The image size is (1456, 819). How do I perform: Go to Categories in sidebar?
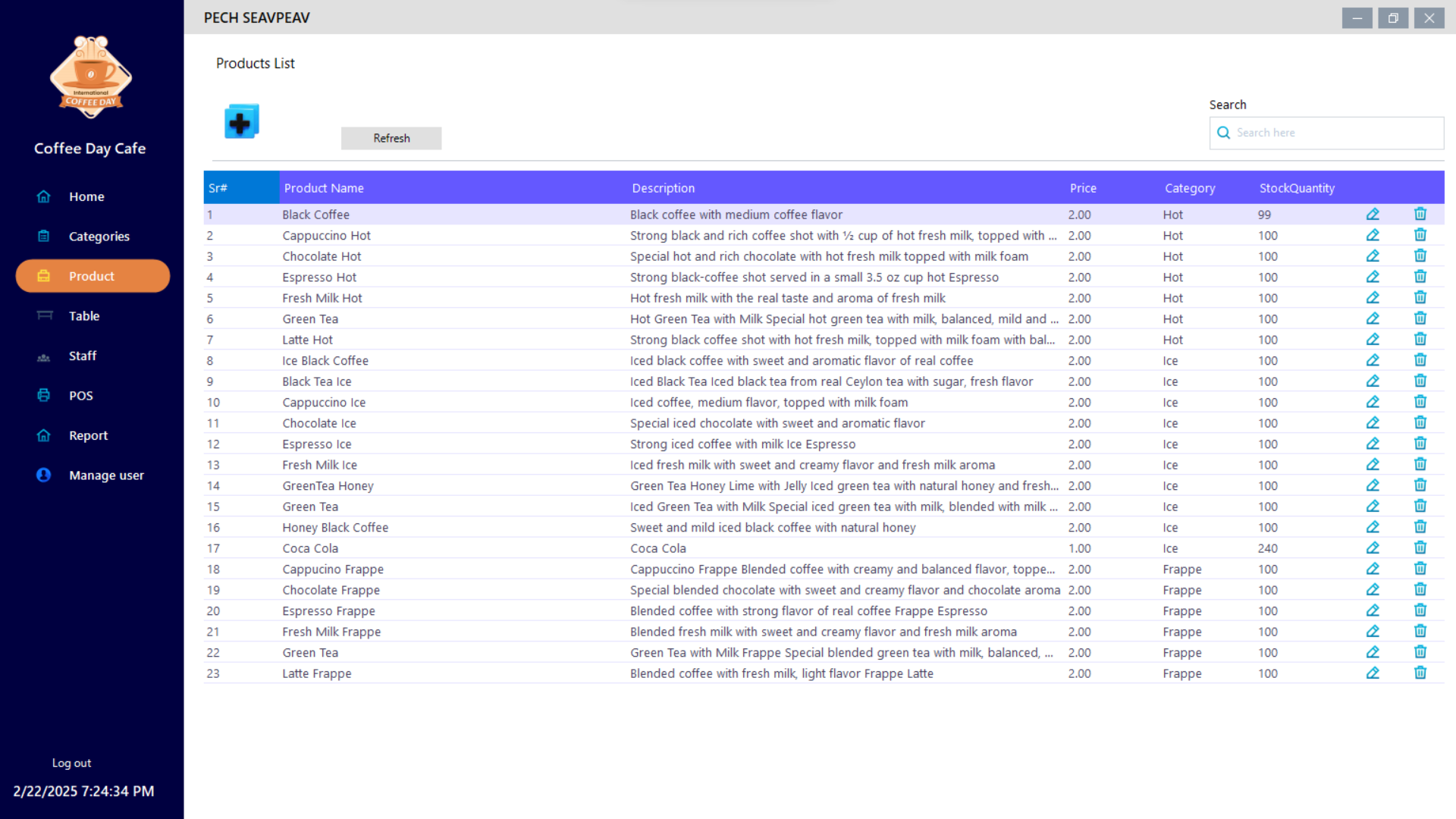point(99,237)
